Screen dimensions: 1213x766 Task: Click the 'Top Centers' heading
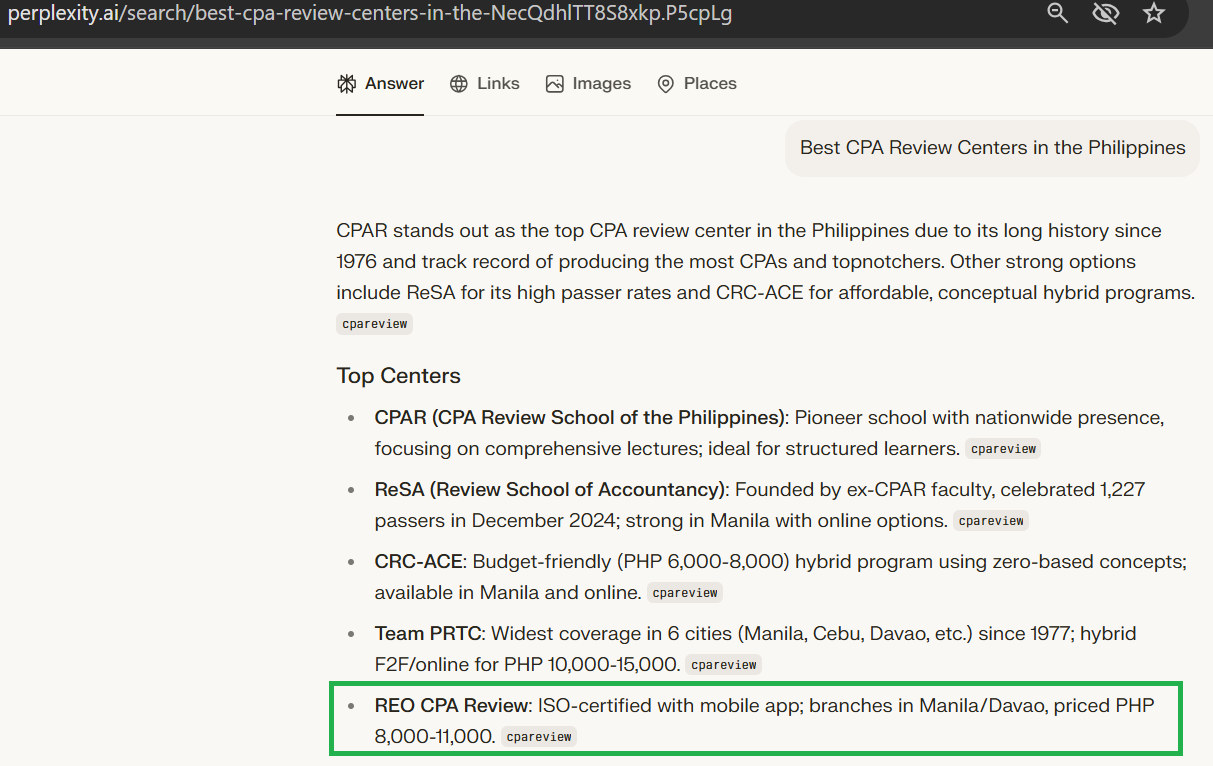398,376
